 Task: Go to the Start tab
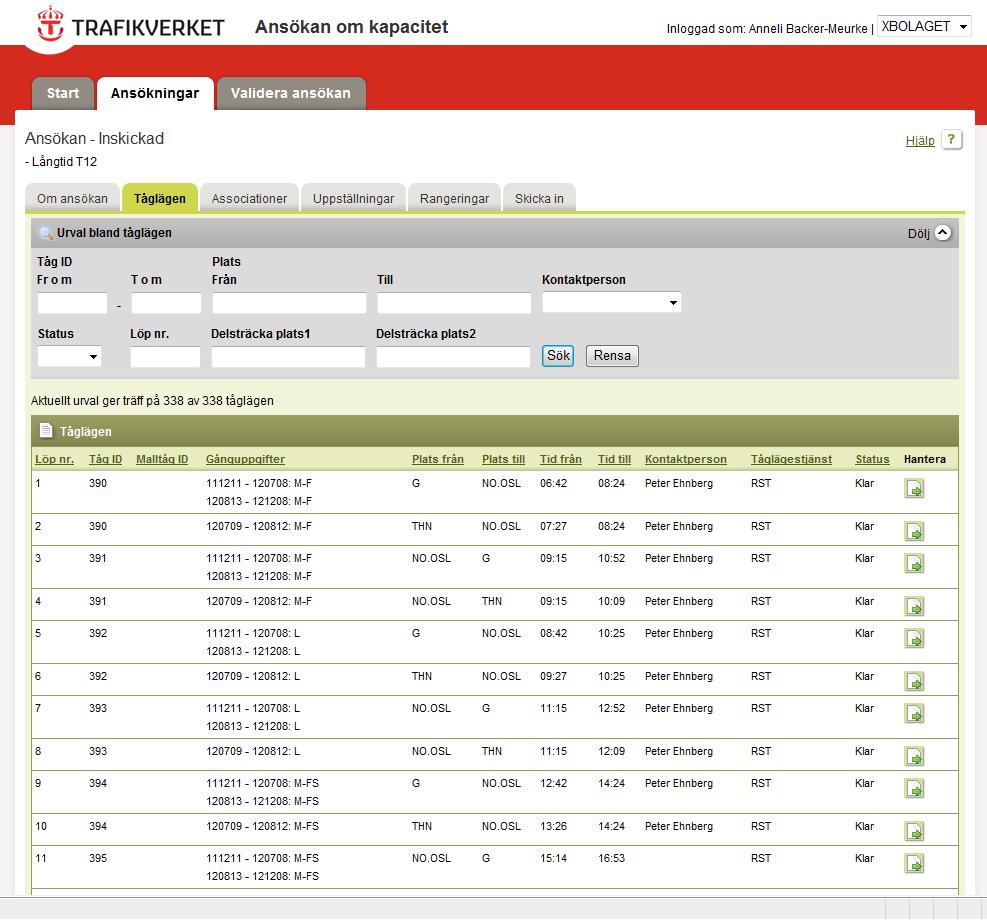[x=63, y=93]
